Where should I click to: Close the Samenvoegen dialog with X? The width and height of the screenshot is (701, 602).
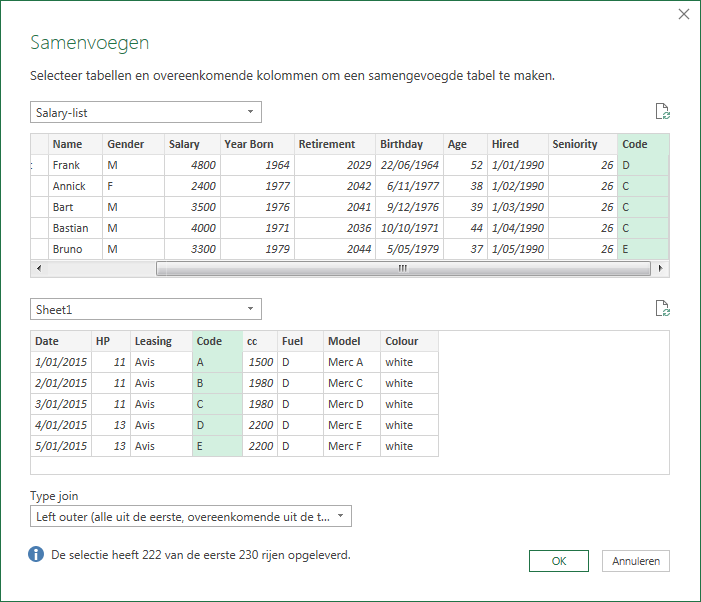pos(683,14)
